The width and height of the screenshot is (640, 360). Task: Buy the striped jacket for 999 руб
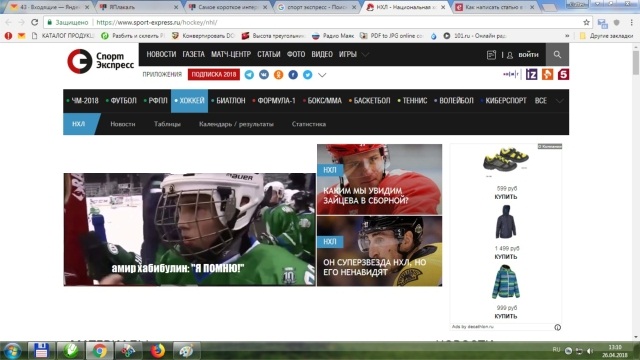coord(506,316)
